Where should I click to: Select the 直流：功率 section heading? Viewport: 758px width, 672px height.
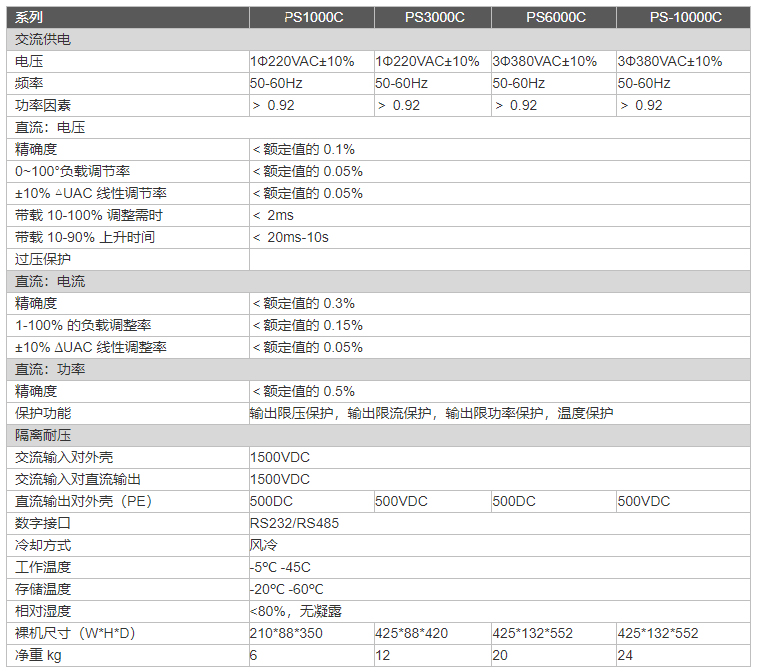[50, 370]
